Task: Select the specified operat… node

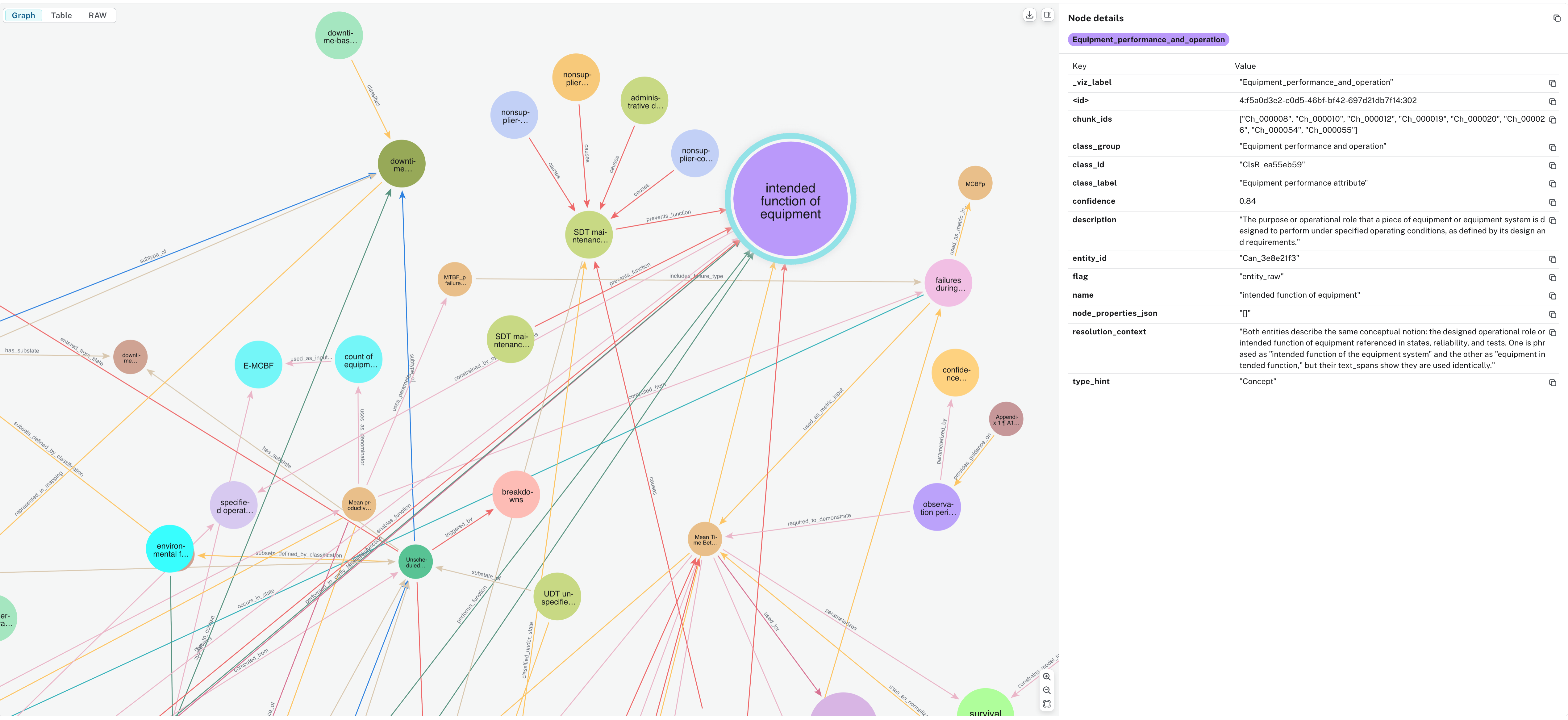Action: click(x=234, y=505)
